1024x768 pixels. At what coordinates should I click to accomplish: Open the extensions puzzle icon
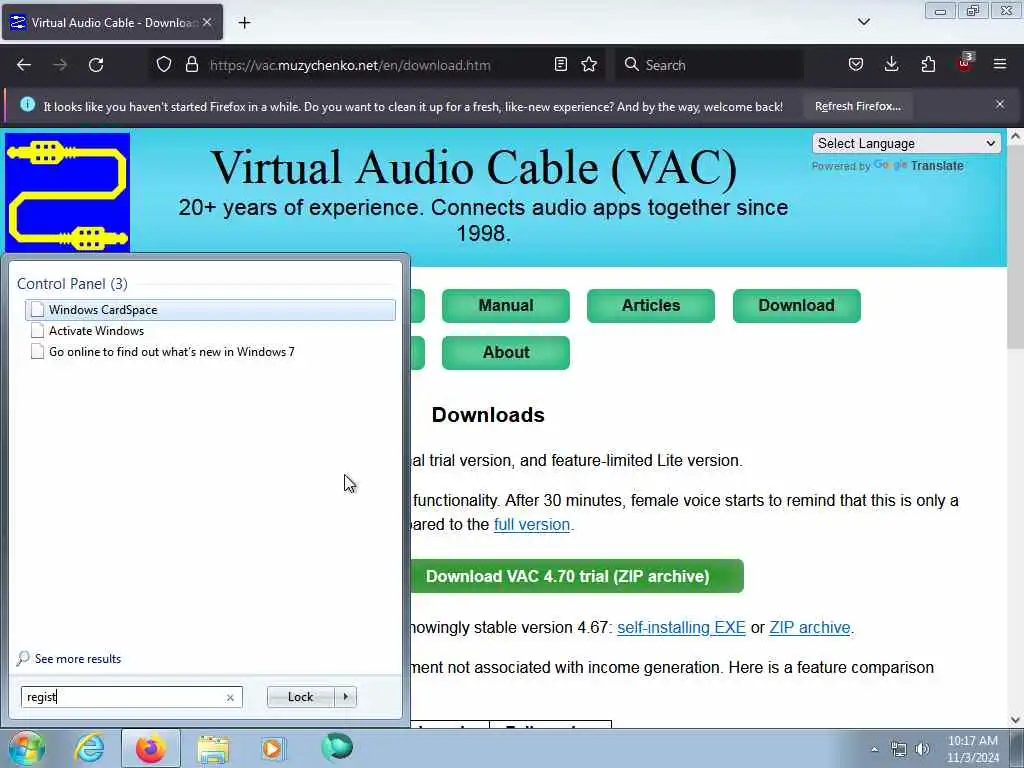click(928, 65)
